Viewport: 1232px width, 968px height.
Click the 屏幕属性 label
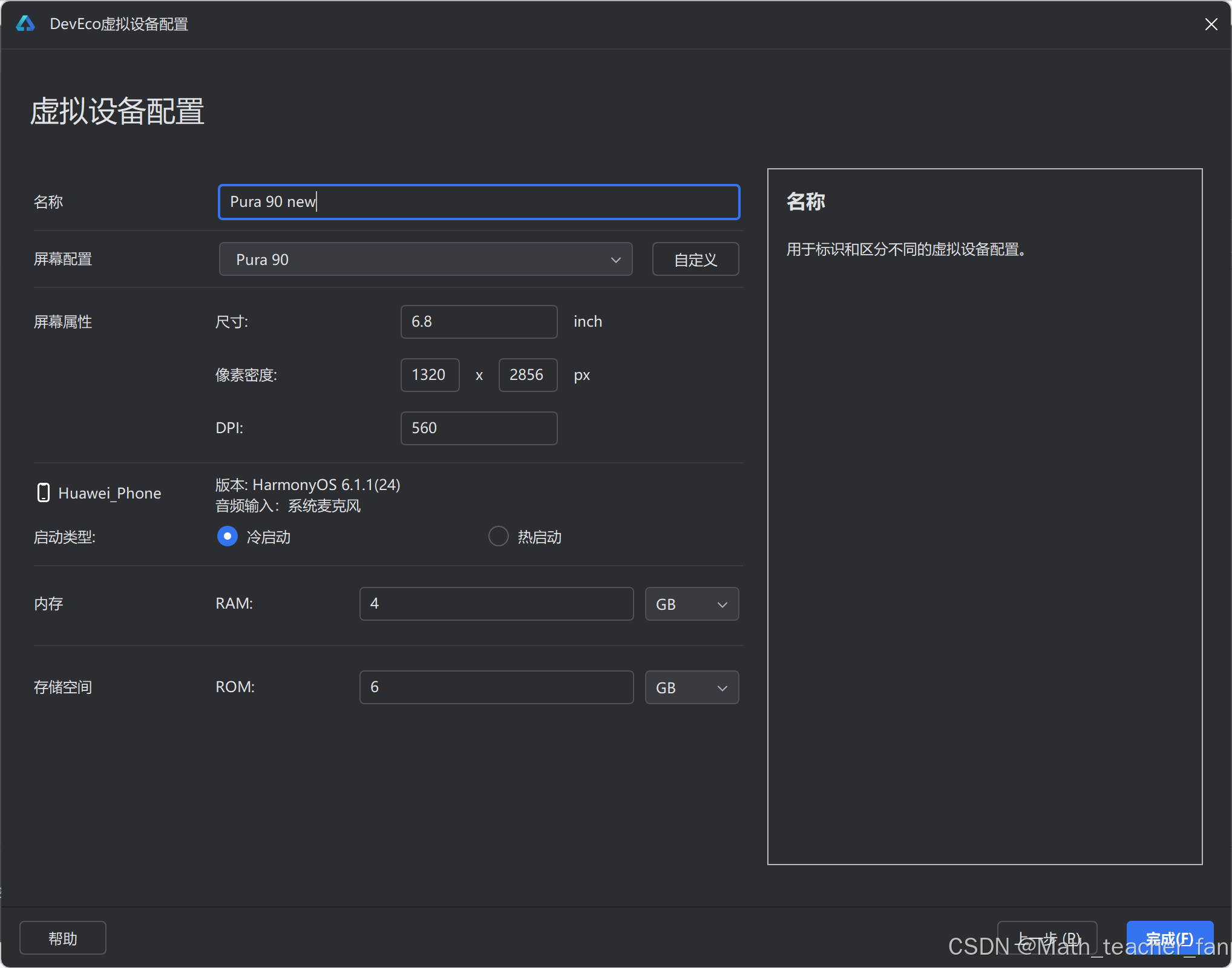coord(63,322)
